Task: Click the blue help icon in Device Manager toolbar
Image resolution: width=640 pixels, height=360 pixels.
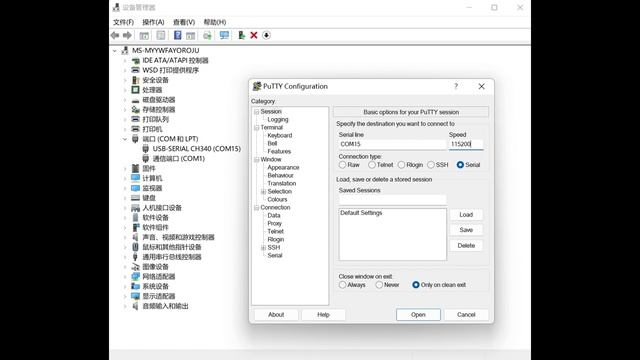Action: [x=178, y=36]
